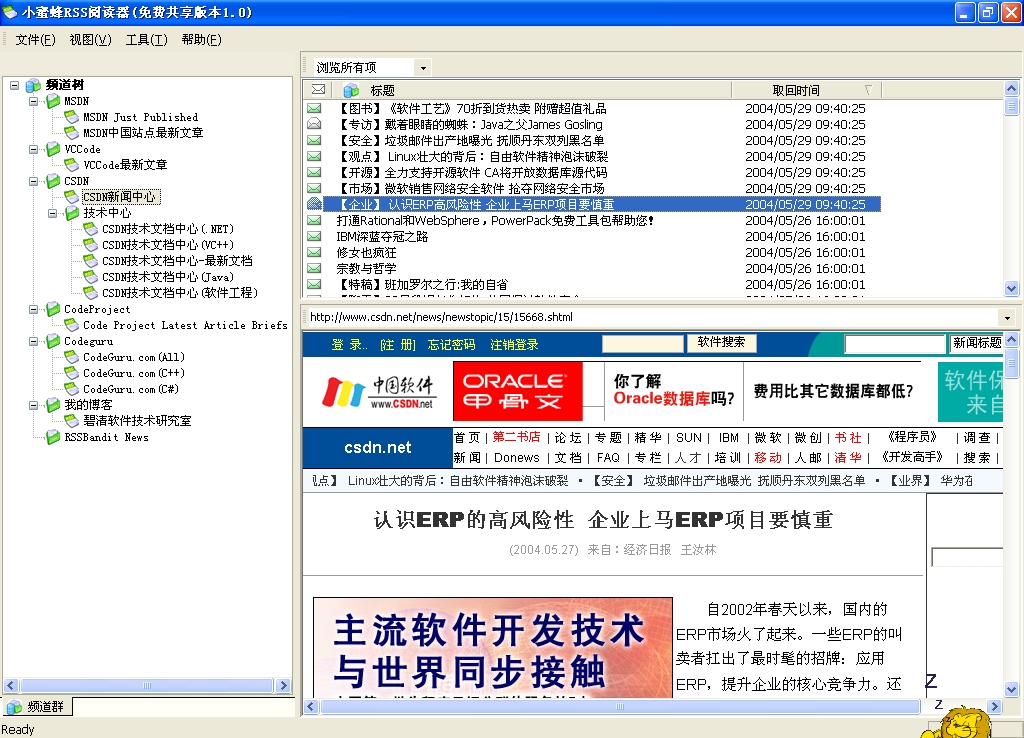1024x738 pixels.
Task: Collapse the CodeProject tree node
Action: 33,310
